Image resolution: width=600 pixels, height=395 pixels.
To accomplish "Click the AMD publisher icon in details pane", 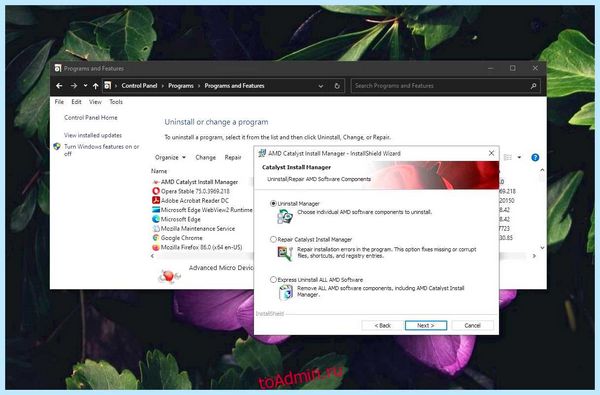I will pos(169,276).
